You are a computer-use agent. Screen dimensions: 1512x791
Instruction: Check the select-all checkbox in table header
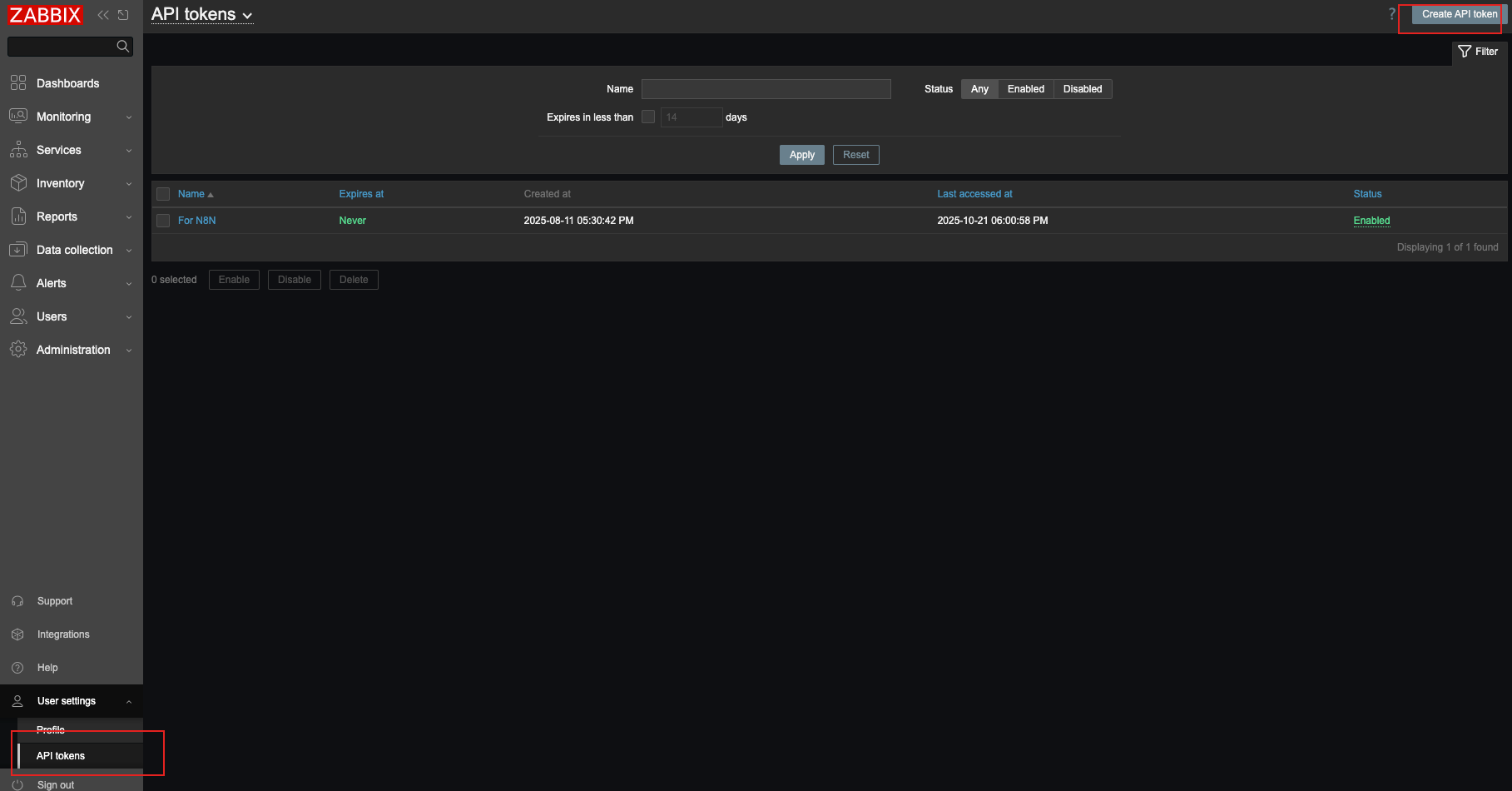pyautogui.click(x=163, y=194)
